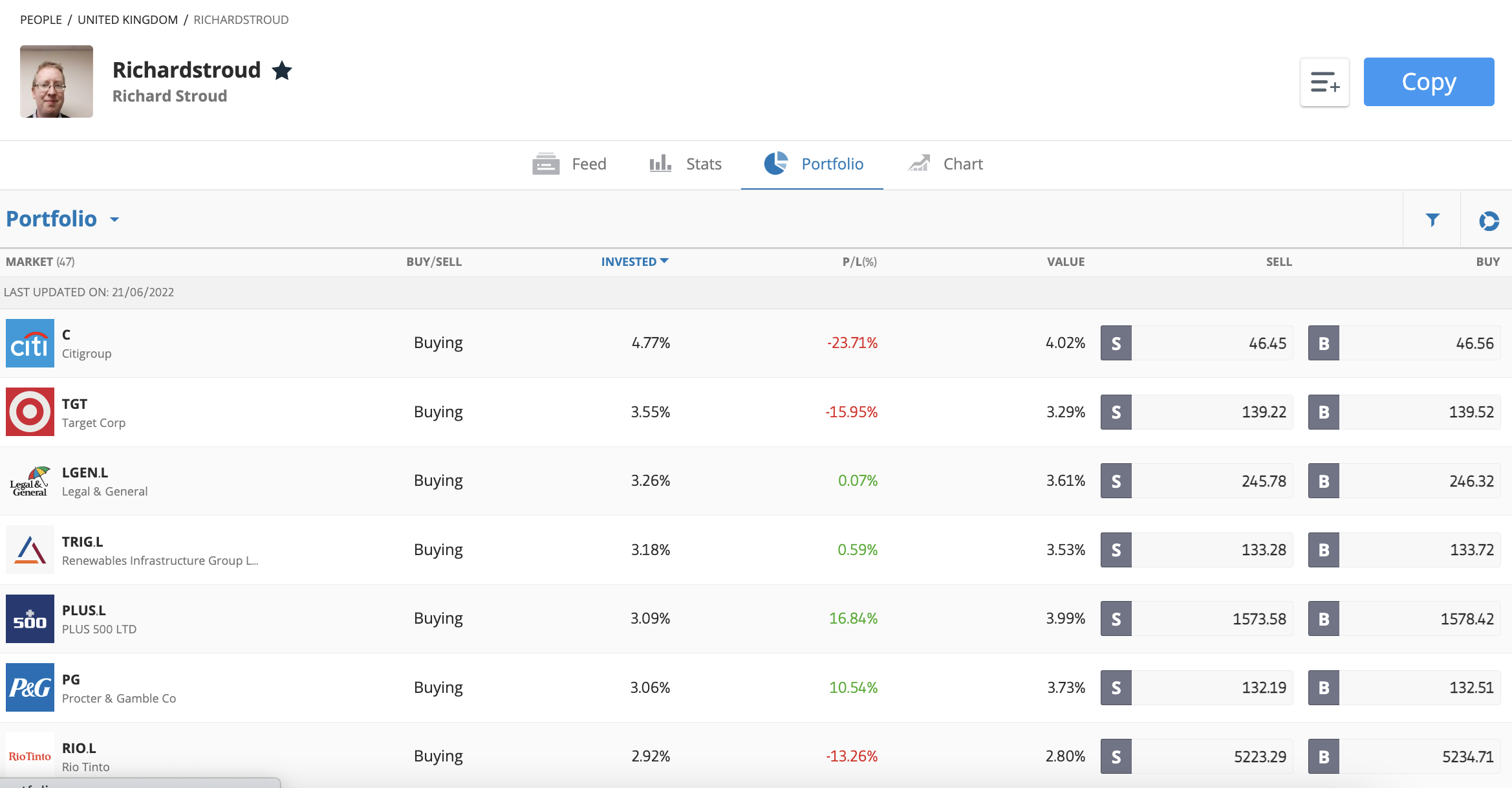Click the Target Corp logo icon
This screenshot has height=788, width=1512.
click(30, 412)
